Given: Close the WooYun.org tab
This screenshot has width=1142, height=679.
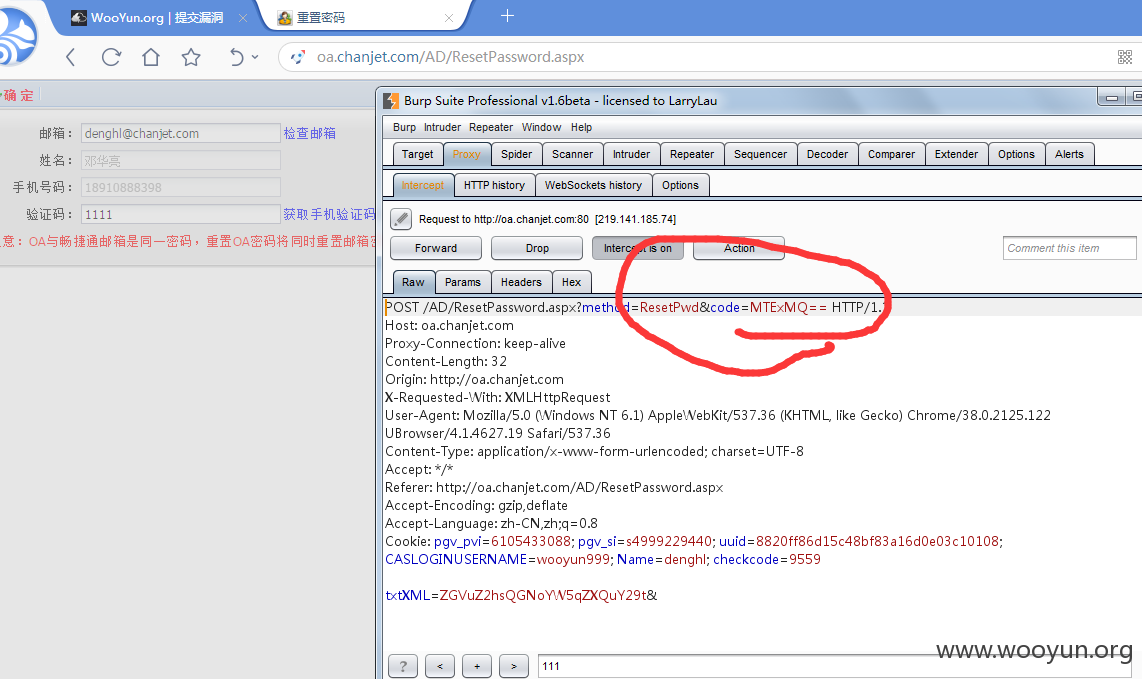Looking at the screenshot, I should pyautogui.click(x=243, y=17).
